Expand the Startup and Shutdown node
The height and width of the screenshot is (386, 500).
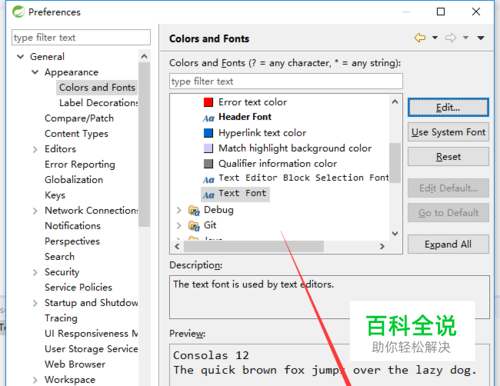35,303
